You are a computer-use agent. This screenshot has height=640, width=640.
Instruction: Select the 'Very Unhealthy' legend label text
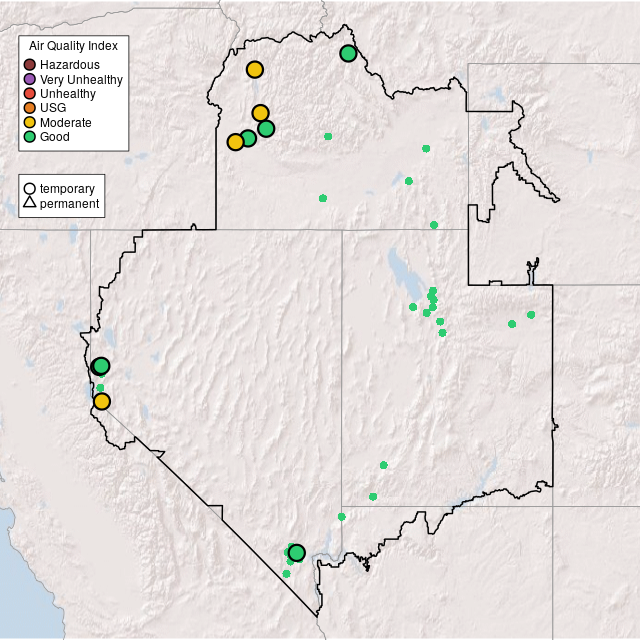[81, 79]
